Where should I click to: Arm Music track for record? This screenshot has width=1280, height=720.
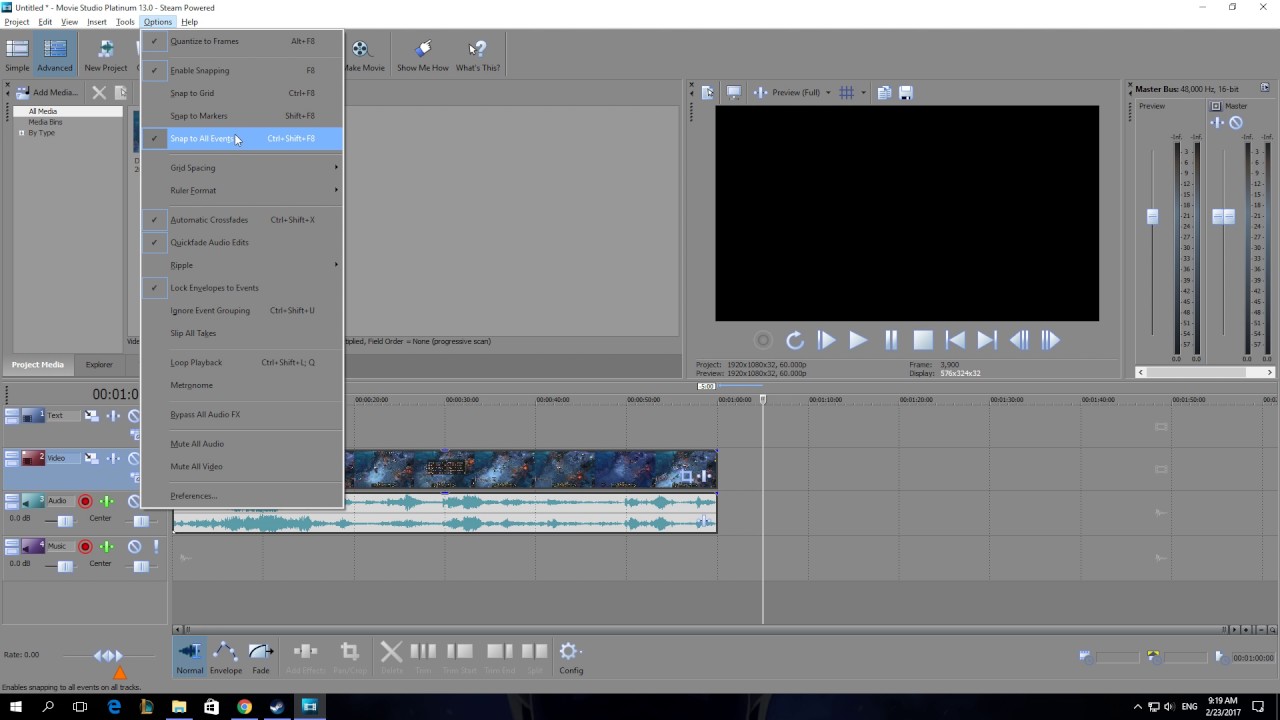click(x=85, y=547)
